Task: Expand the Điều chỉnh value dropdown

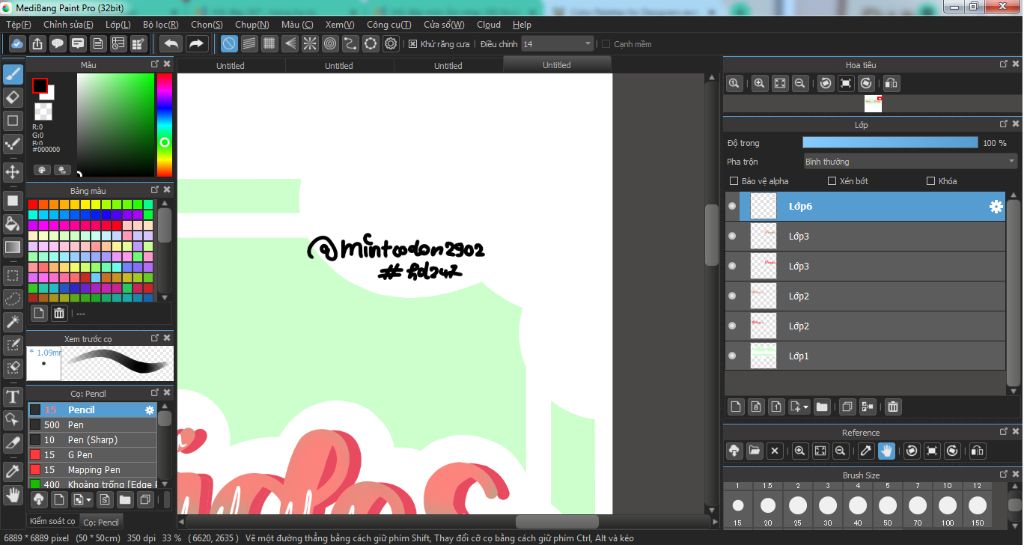Action: click(587, 44)
